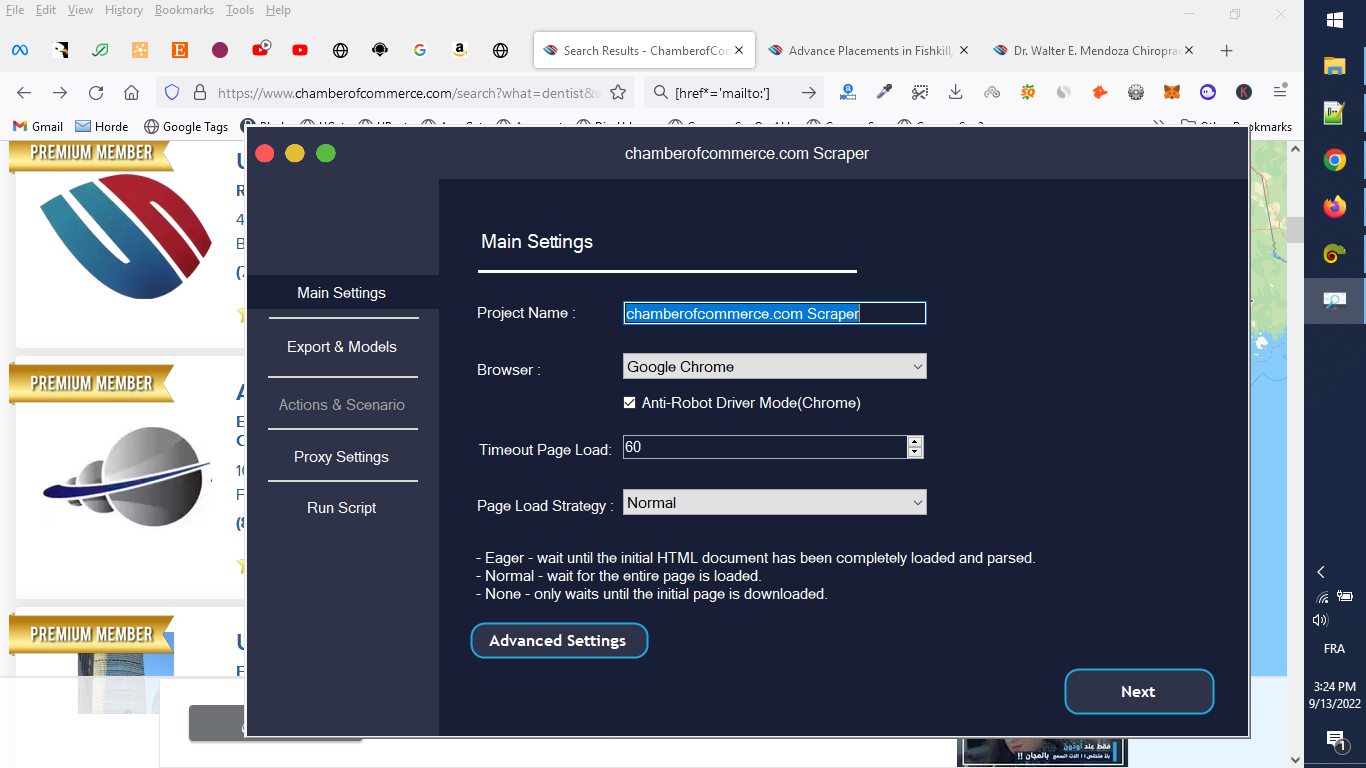Click the green leaf pinned tab icon

(100, 50)
